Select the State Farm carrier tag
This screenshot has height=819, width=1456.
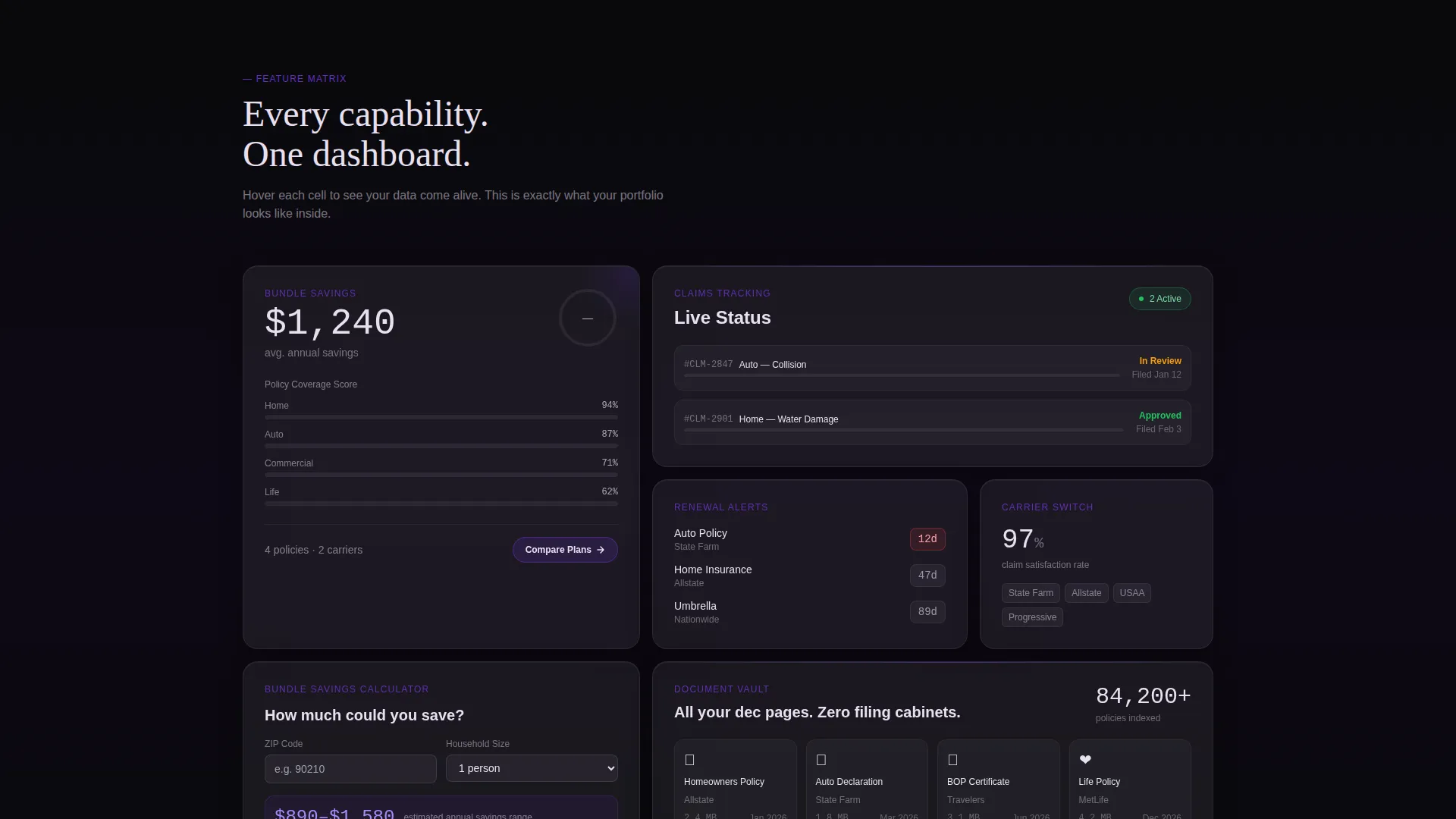[1031, 593]
